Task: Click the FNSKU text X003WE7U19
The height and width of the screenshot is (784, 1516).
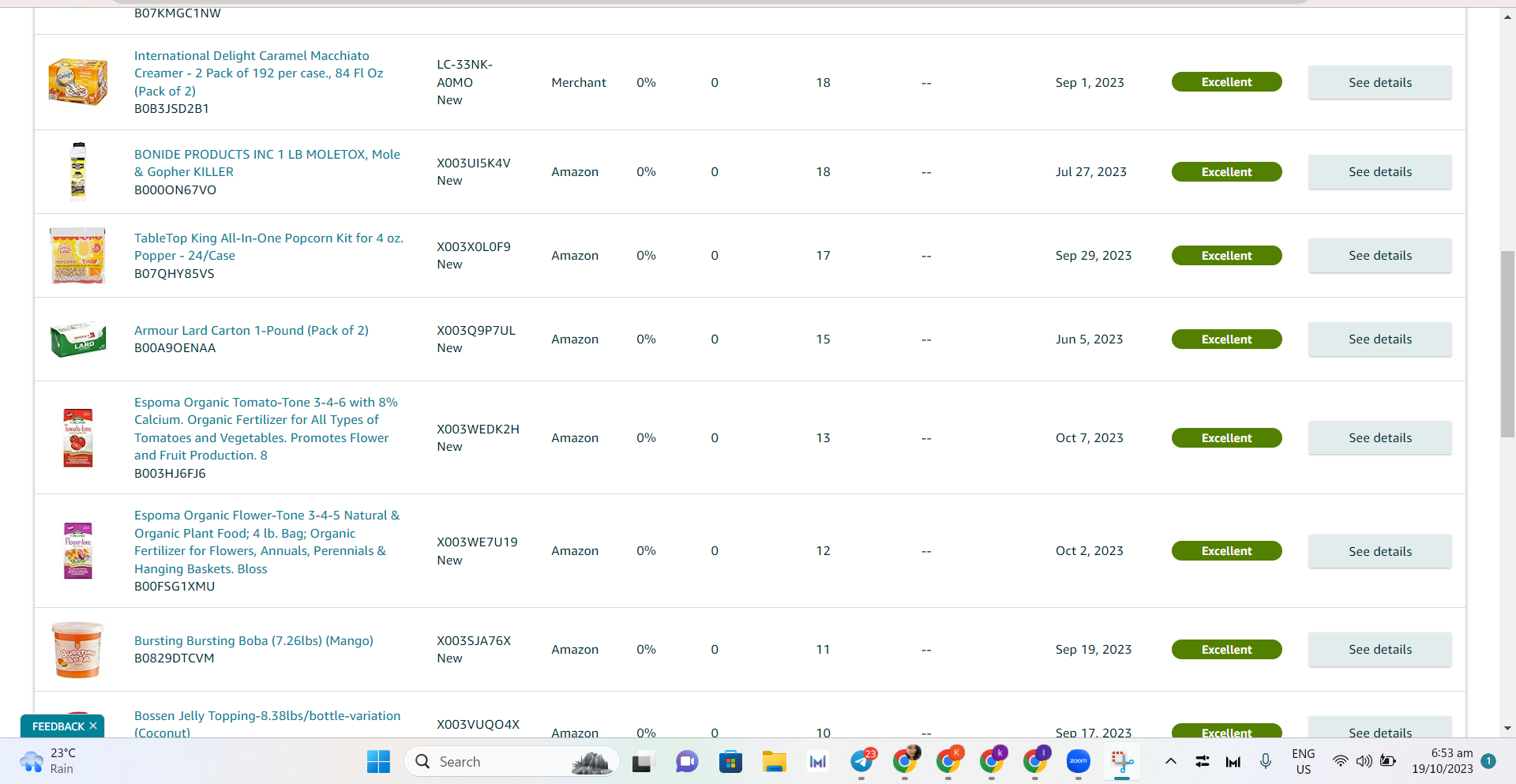Action: [477, 542]
